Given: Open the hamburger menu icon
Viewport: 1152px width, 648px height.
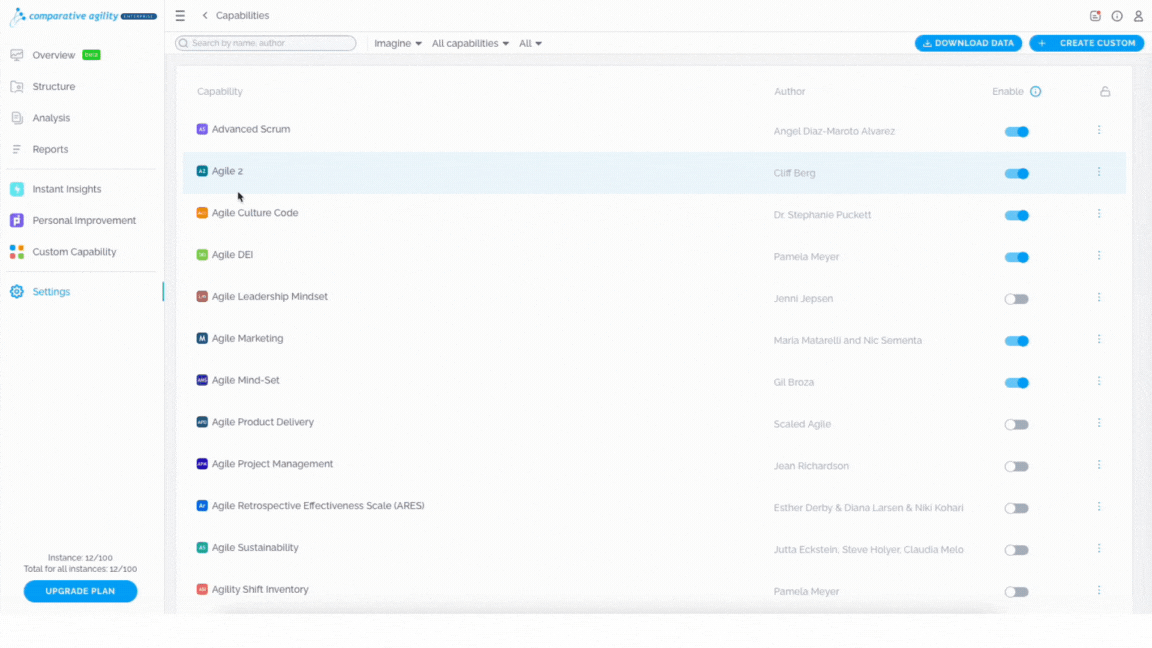Looking at the screenshot, I should [x=180, y=15].
